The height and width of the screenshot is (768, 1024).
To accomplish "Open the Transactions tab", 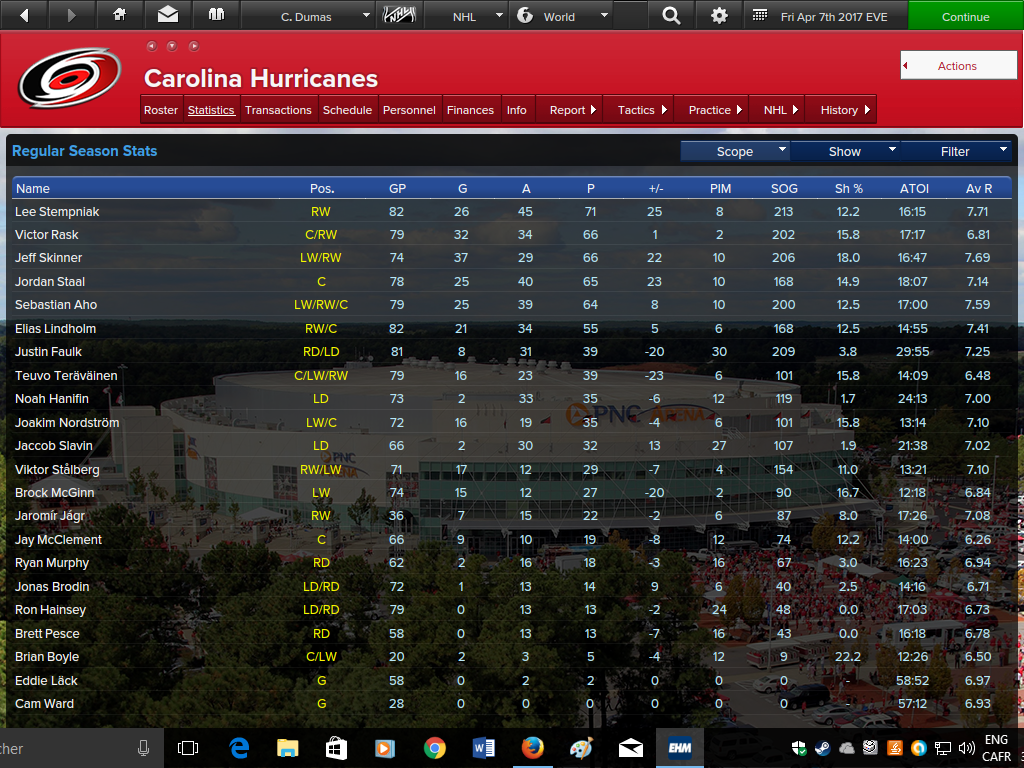I will point(278,110).
